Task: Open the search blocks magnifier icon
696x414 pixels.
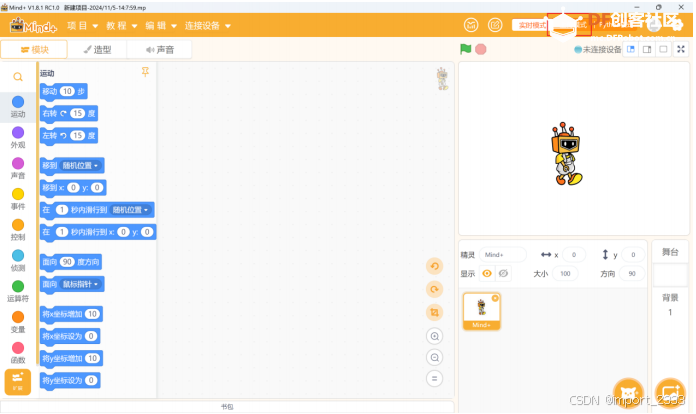Action: (18, 77)
